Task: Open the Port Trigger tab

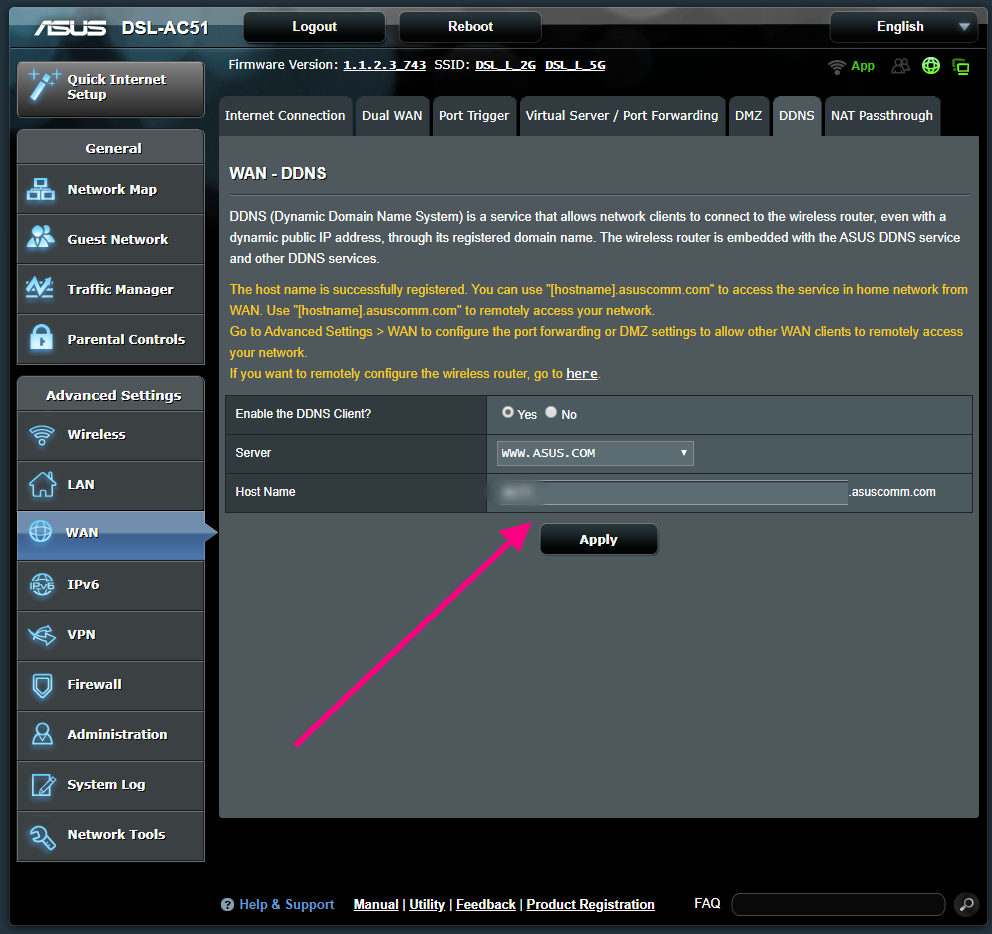Action: 474,116
